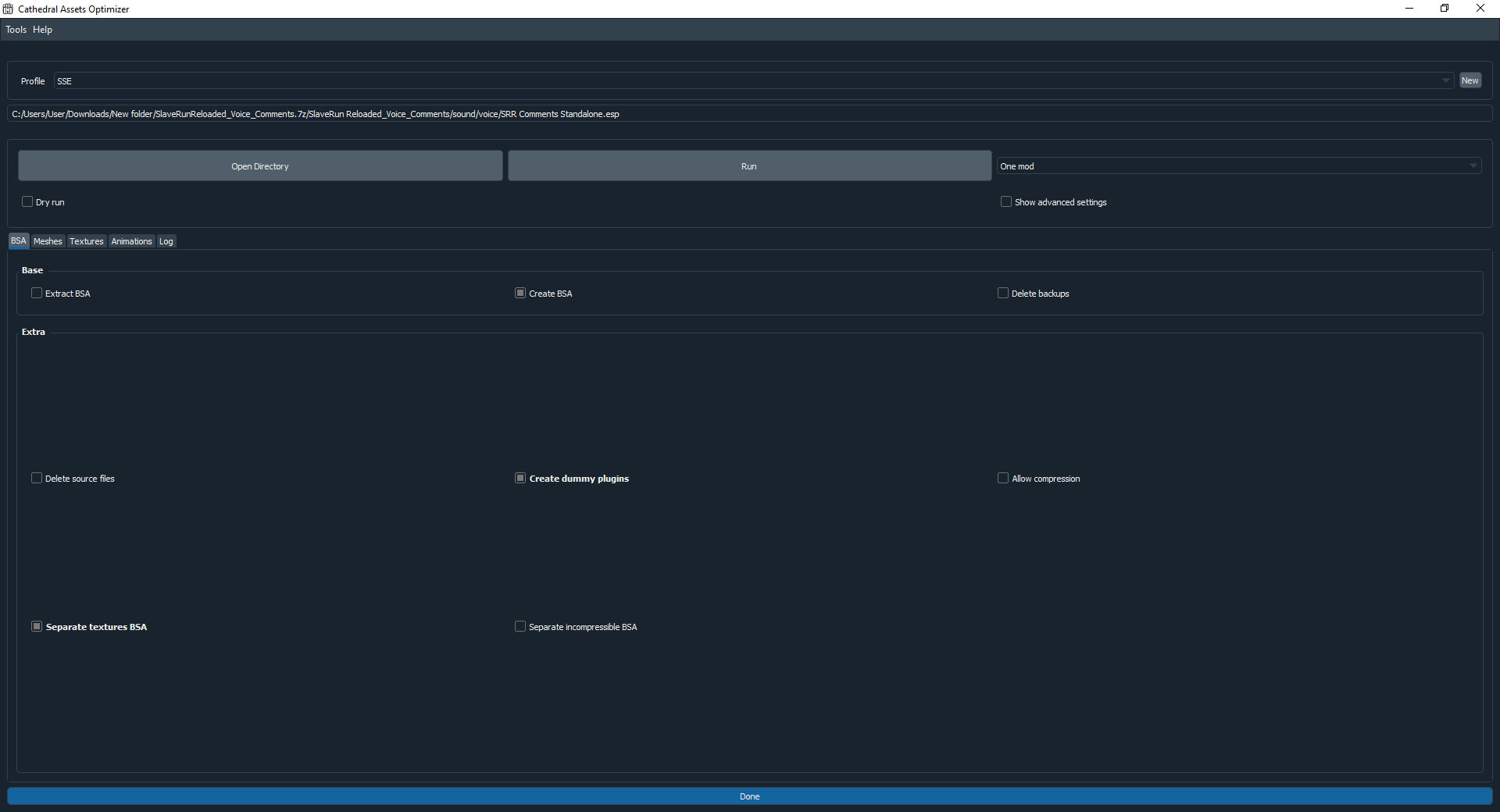Image resolution: width=1500 pixels, height=812 pixels.
Task: Click the New profile button
Action: 1470,80
